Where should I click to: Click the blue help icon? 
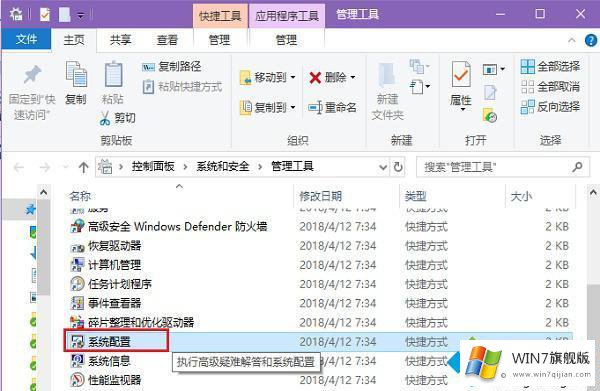pyautogui.click(x=591, y=40)
